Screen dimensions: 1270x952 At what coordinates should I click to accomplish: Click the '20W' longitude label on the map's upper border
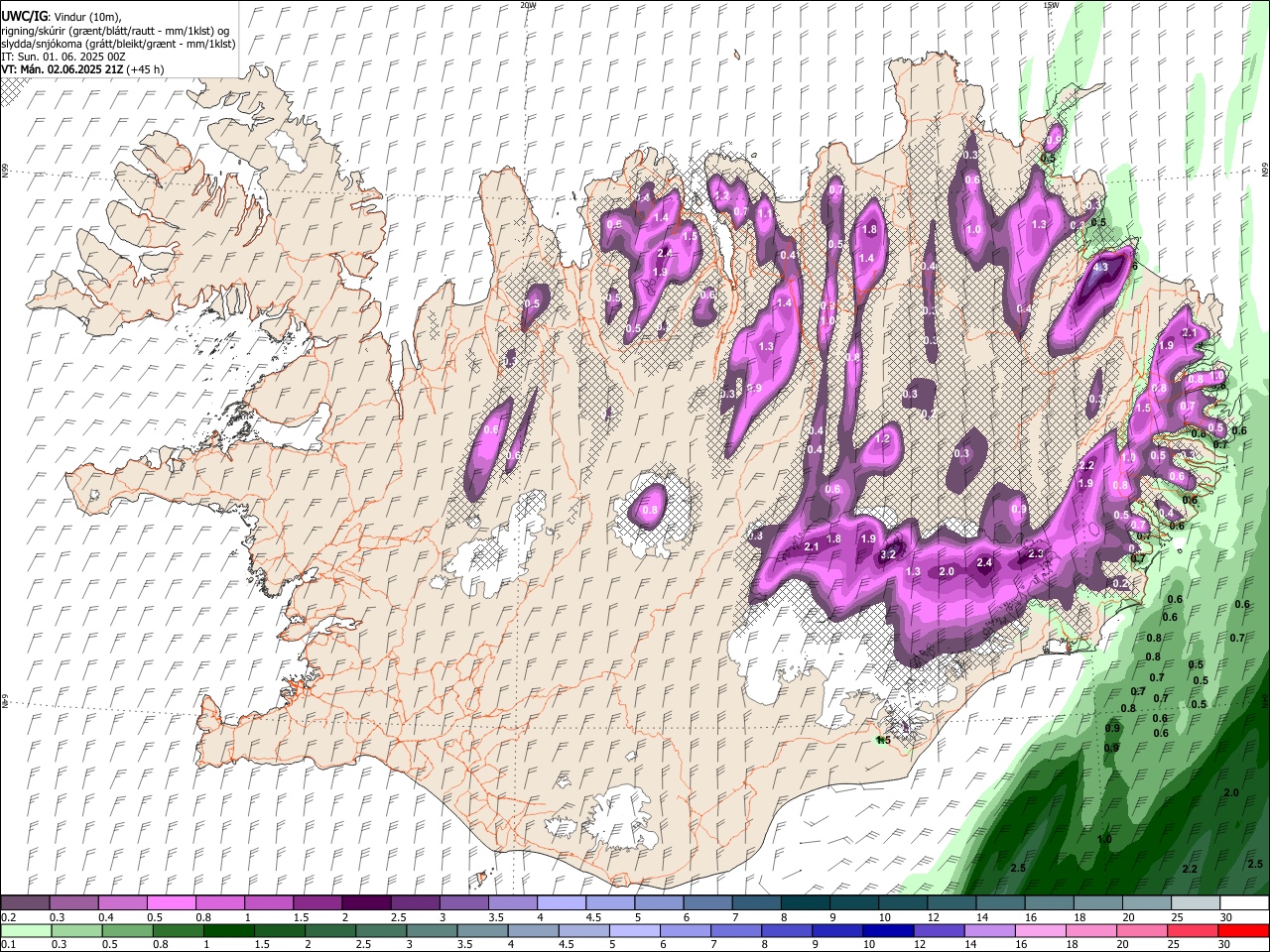point(528,5)
